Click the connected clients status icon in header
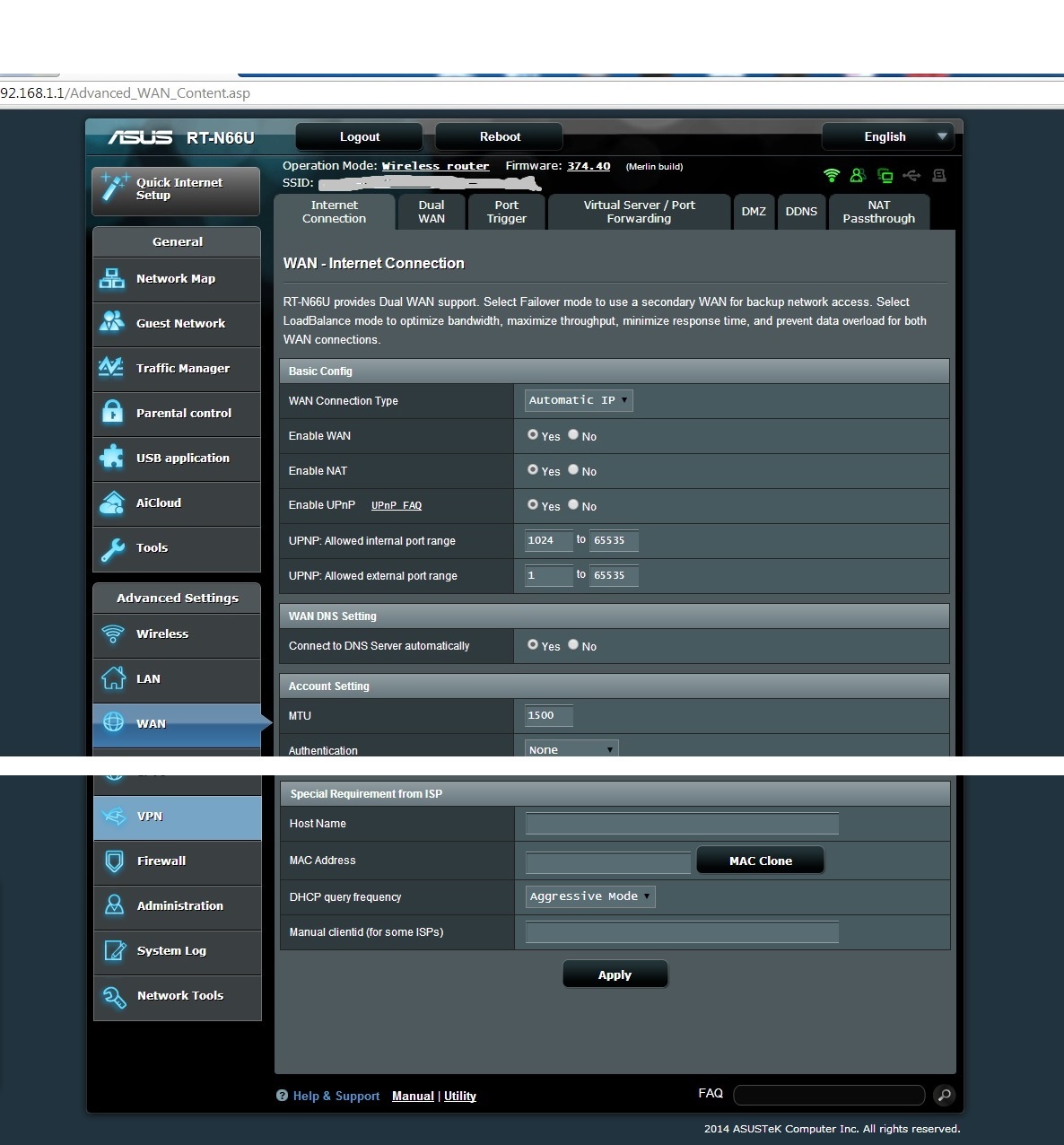The image size is (1064, 1145). click(x=885, y=175)
